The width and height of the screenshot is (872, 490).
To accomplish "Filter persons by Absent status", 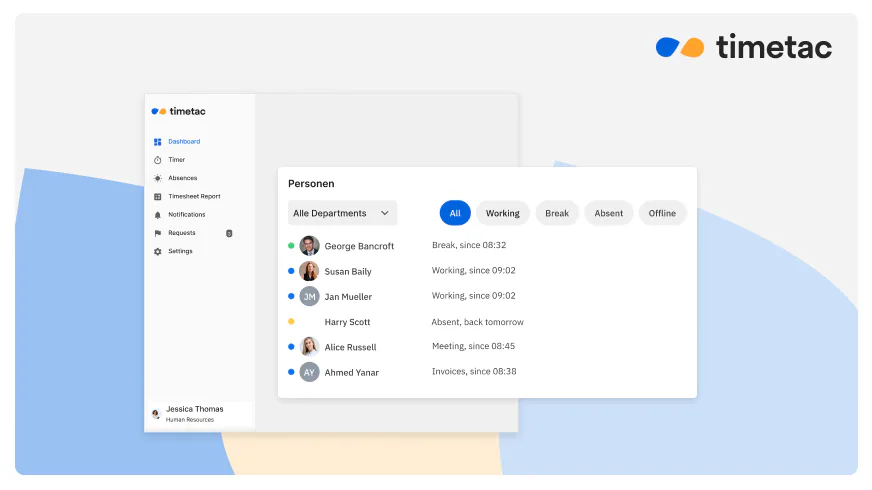I will (x=608, y=213).
